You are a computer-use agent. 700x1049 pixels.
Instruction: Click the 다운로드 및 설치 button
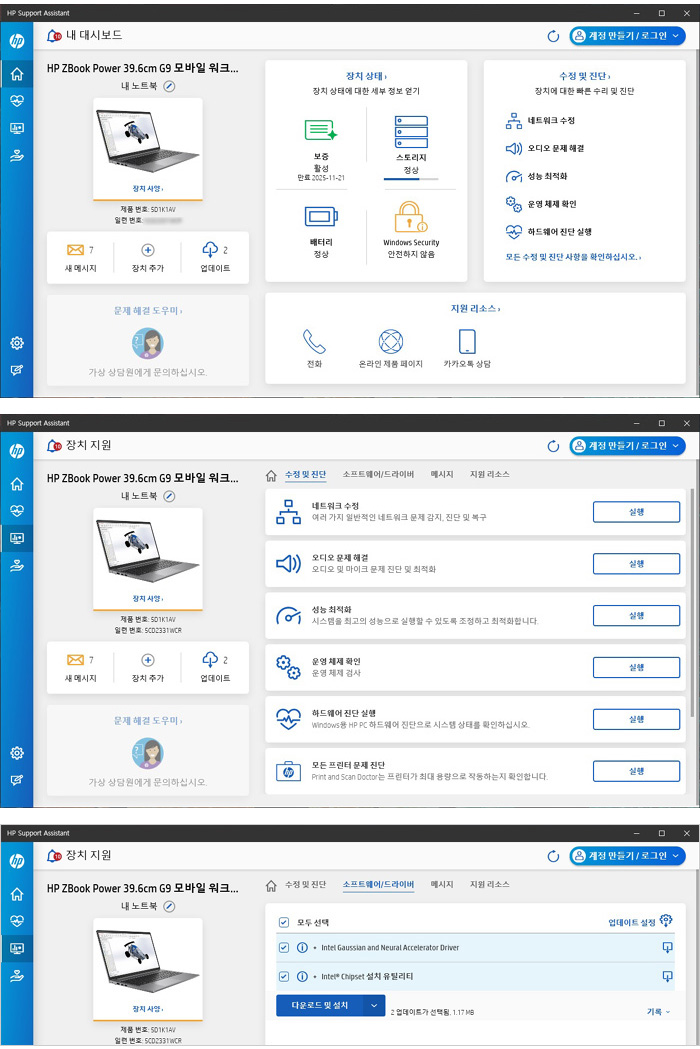click(x=320, y=1006)
